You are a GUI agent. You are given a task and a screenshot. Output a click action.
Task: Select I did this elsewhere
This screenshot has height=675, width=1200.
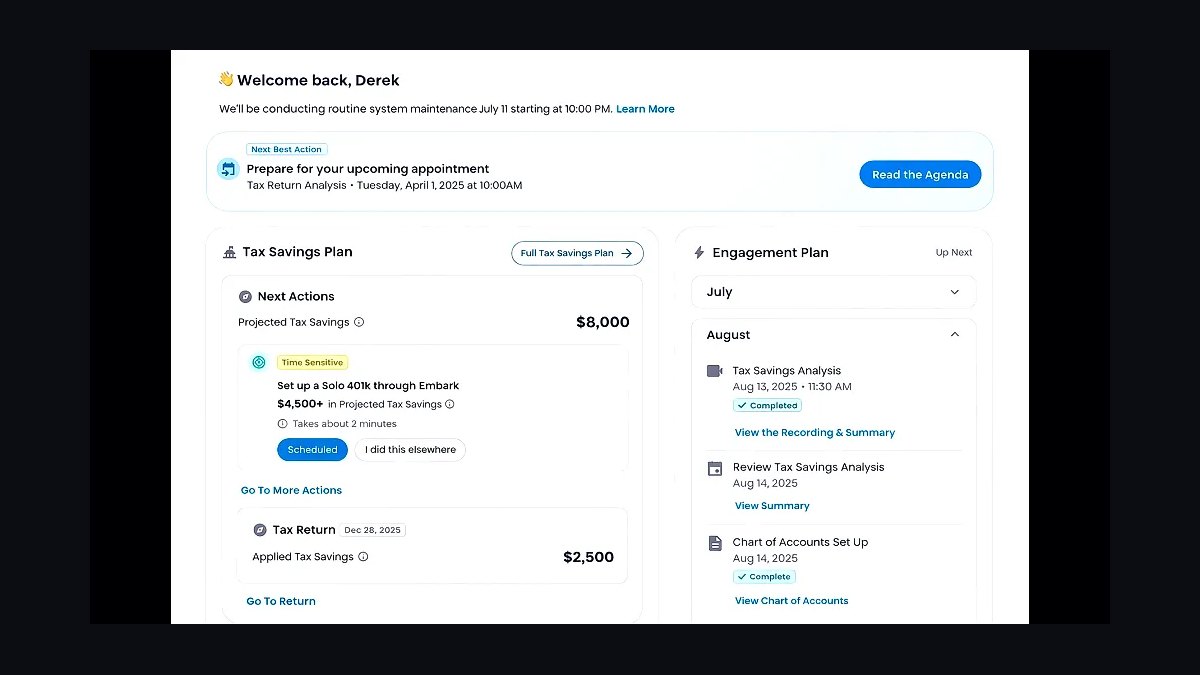click(410, 450)
